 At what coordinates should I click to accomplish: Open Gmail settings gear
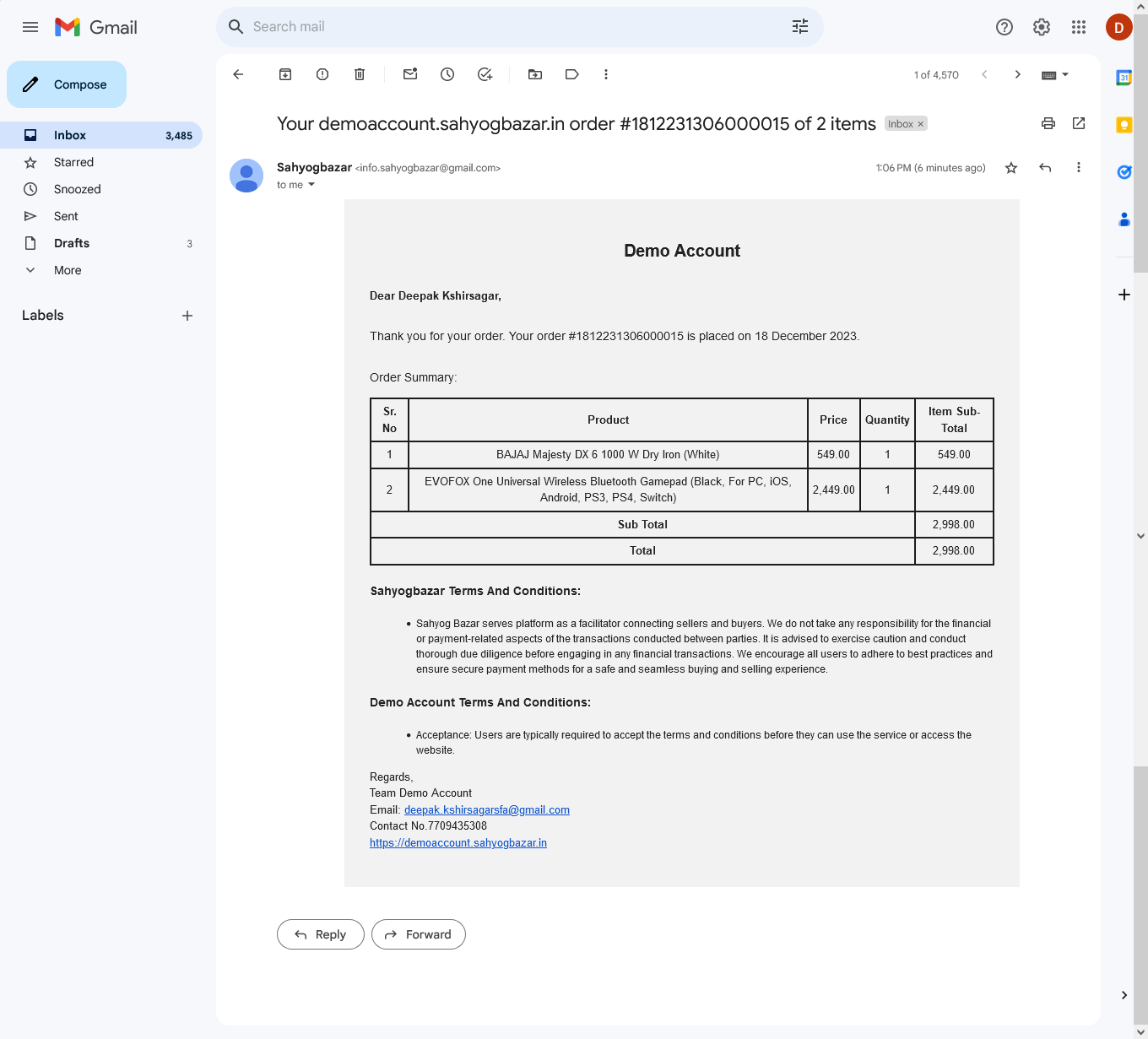tap(1042, 27)
